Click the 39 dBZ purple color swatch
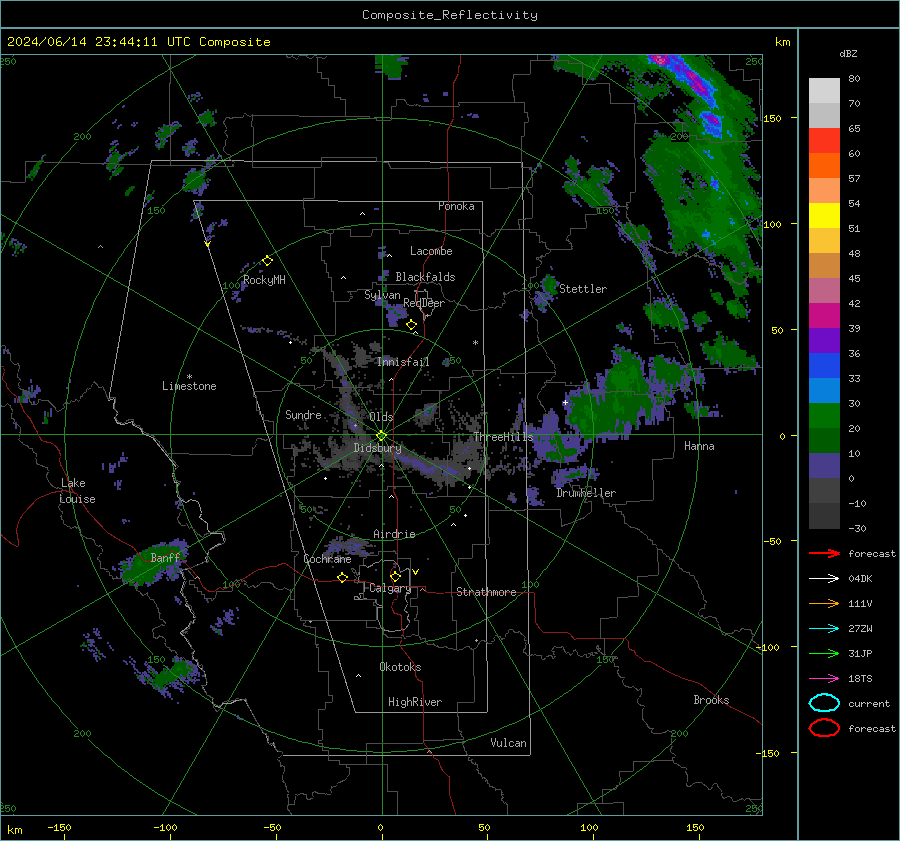Viewport: 900px width, 841px height. tap(824, 340)
